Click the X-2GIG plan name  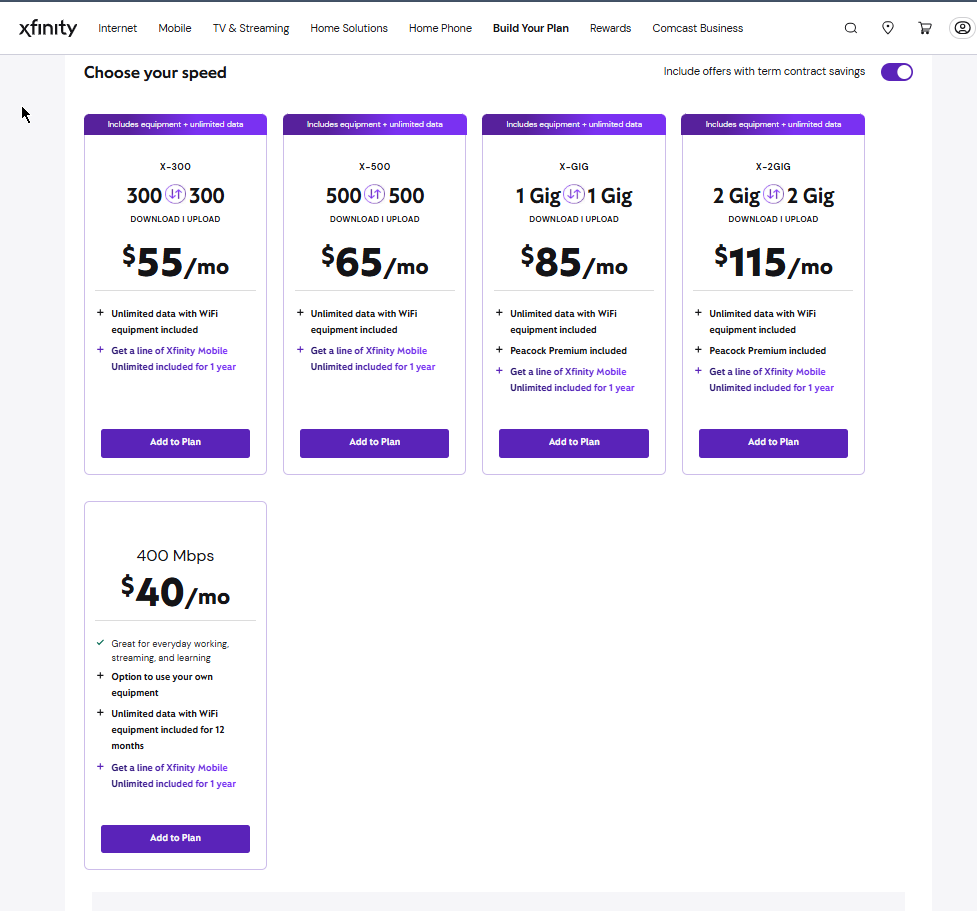(x=773, y=167)
